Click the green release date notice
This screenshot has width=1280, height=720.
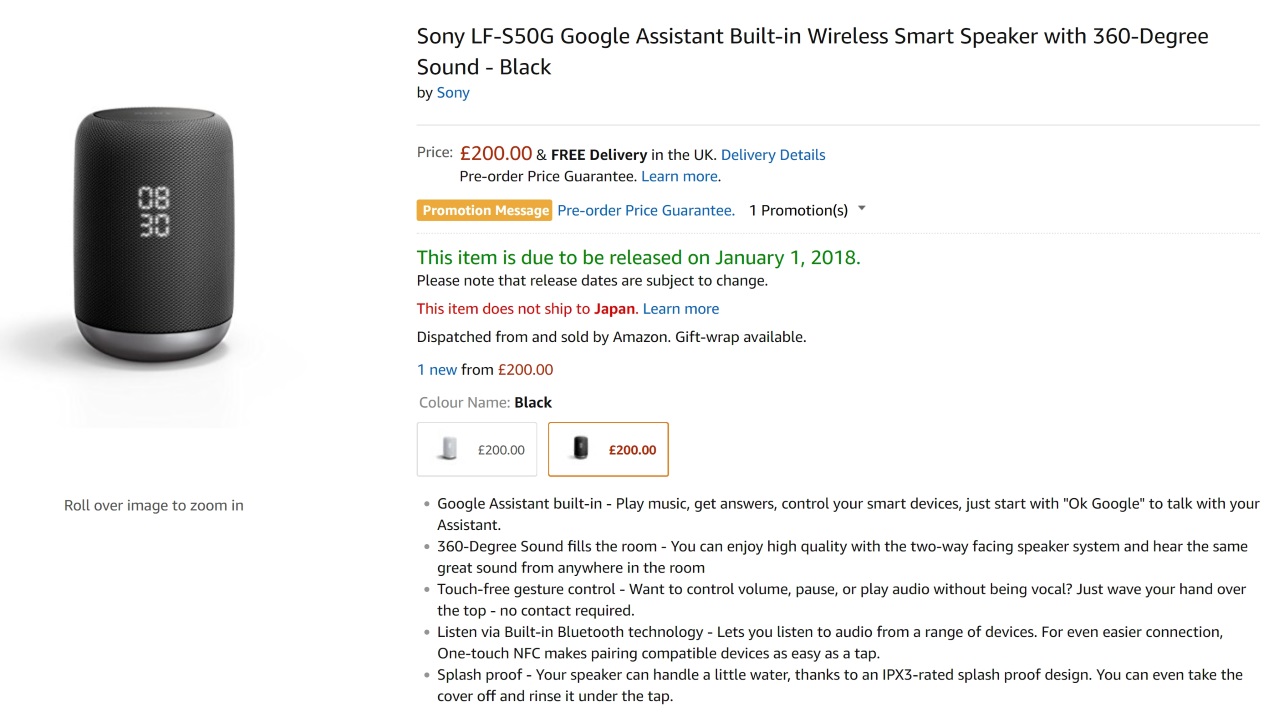(638, 258)
